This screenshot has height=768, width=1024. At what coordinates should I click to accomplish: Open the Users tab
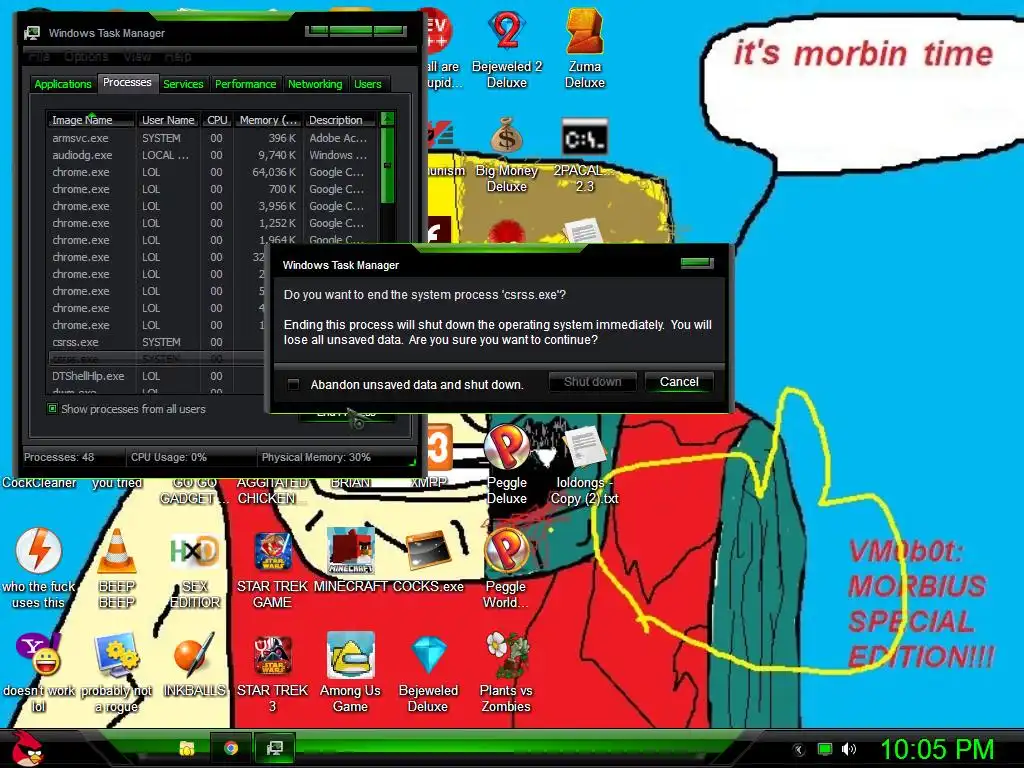[x=368, y=84]
